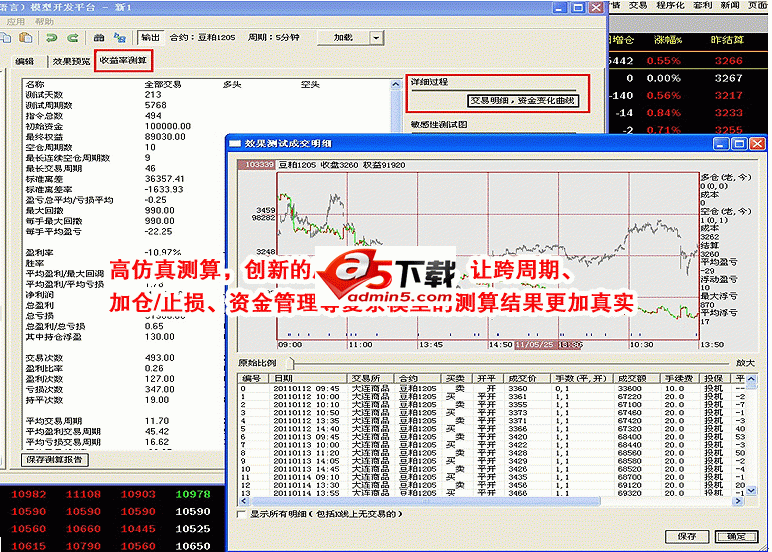Screen dimensions: 772x552
Task: Click the 日期 column header
Action: [x=309, y=378]
